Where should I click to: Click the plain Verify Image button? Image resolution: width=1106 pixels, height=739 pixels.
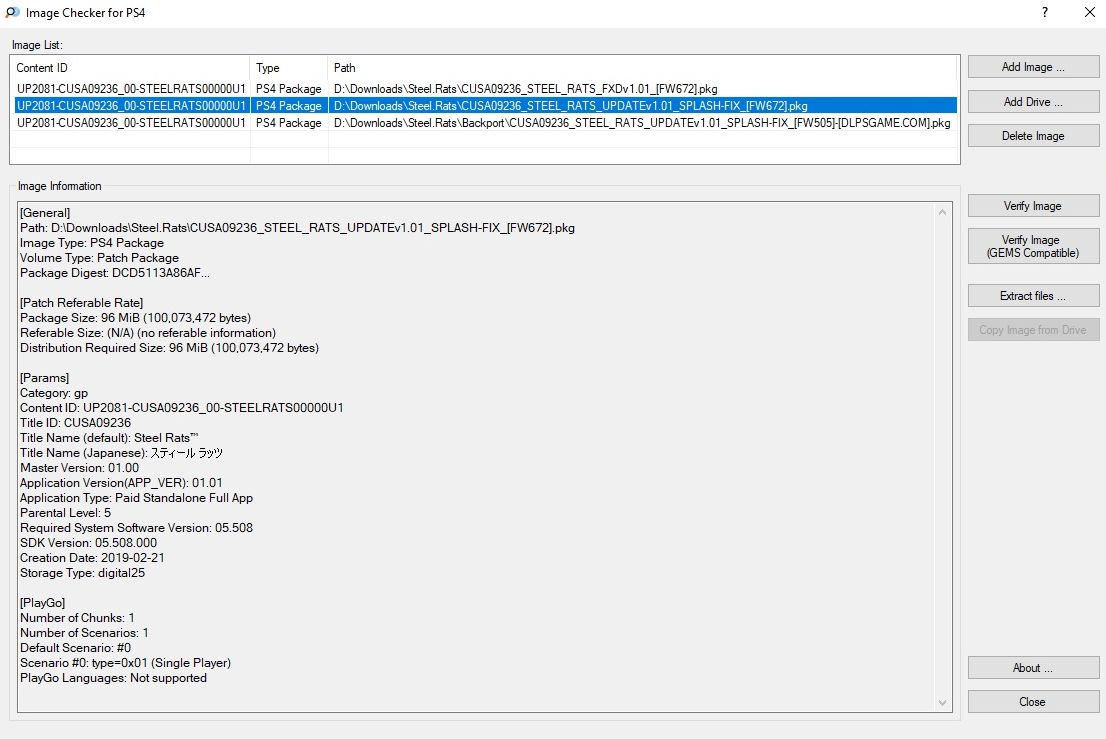(1033, 206)
